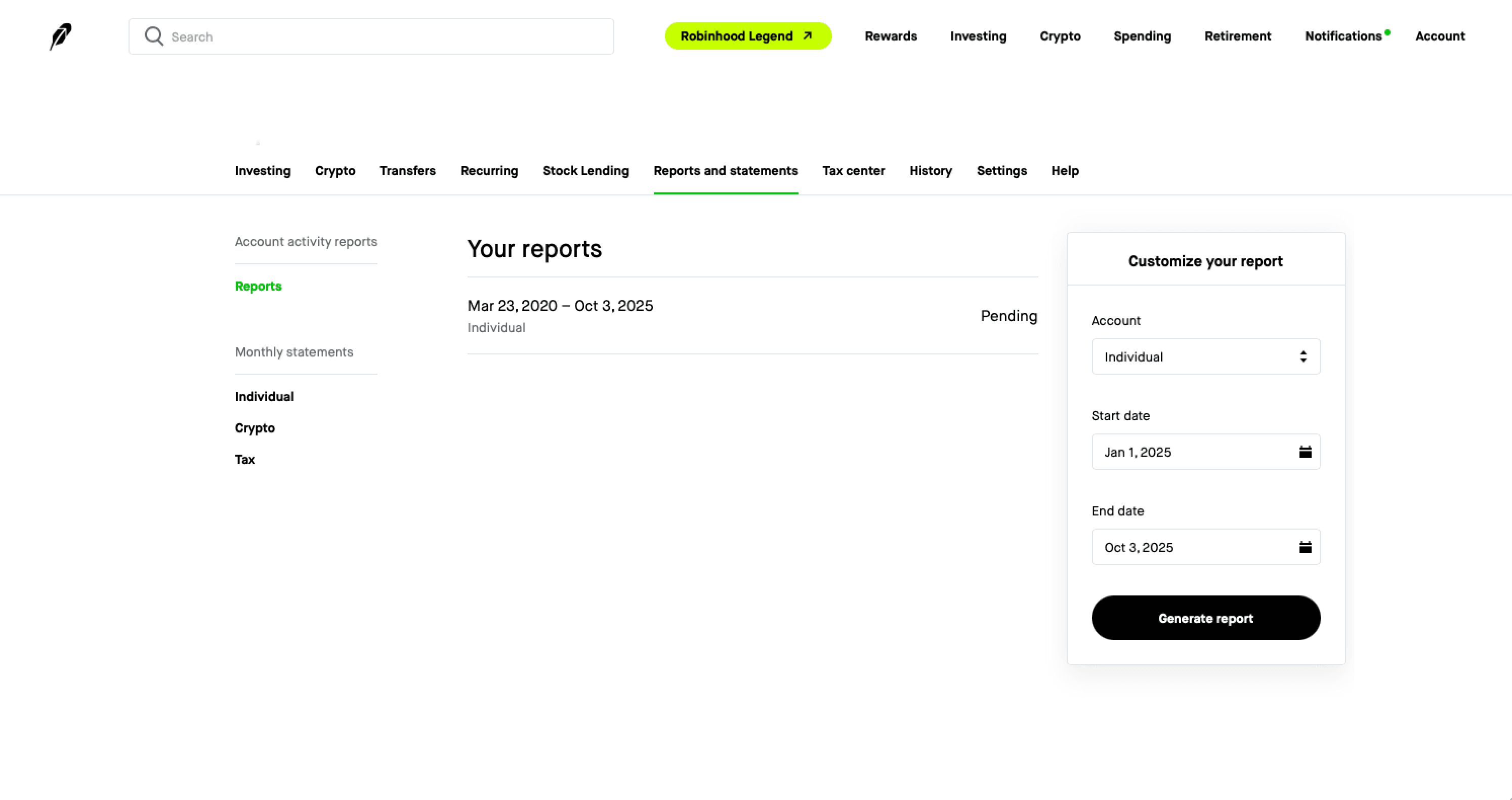Open the pending Mar 23, 2020 report row
The width and height of the screenshot is (1512, 800).
[751, 315]
